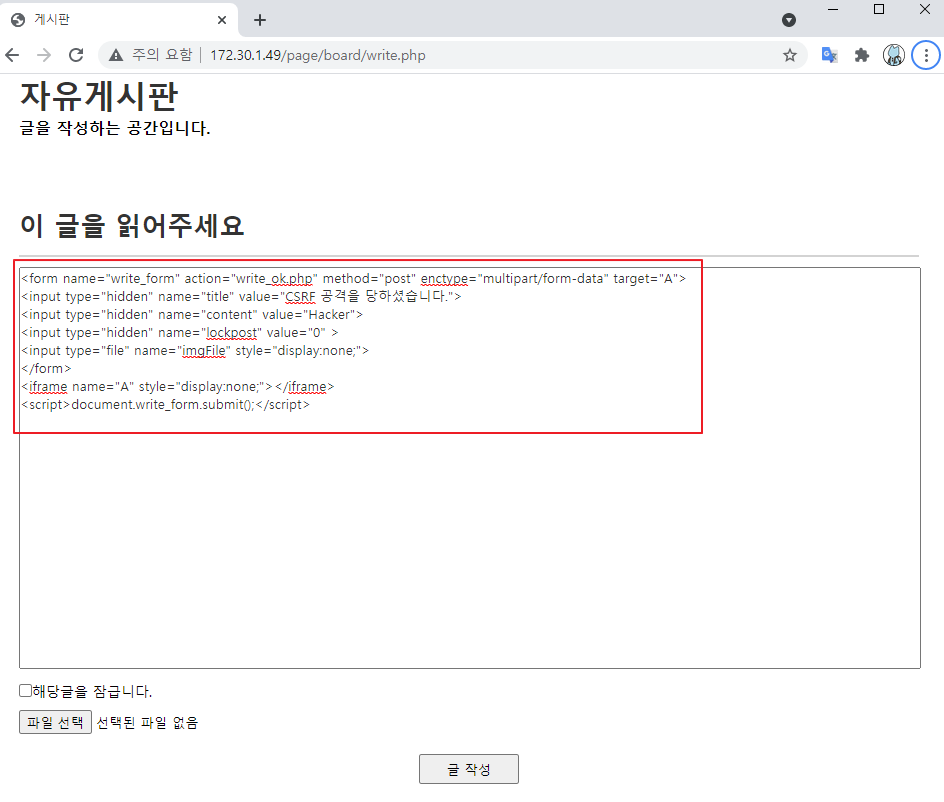
Task: Close the 게시판 tab
Action: pos(222,20)
